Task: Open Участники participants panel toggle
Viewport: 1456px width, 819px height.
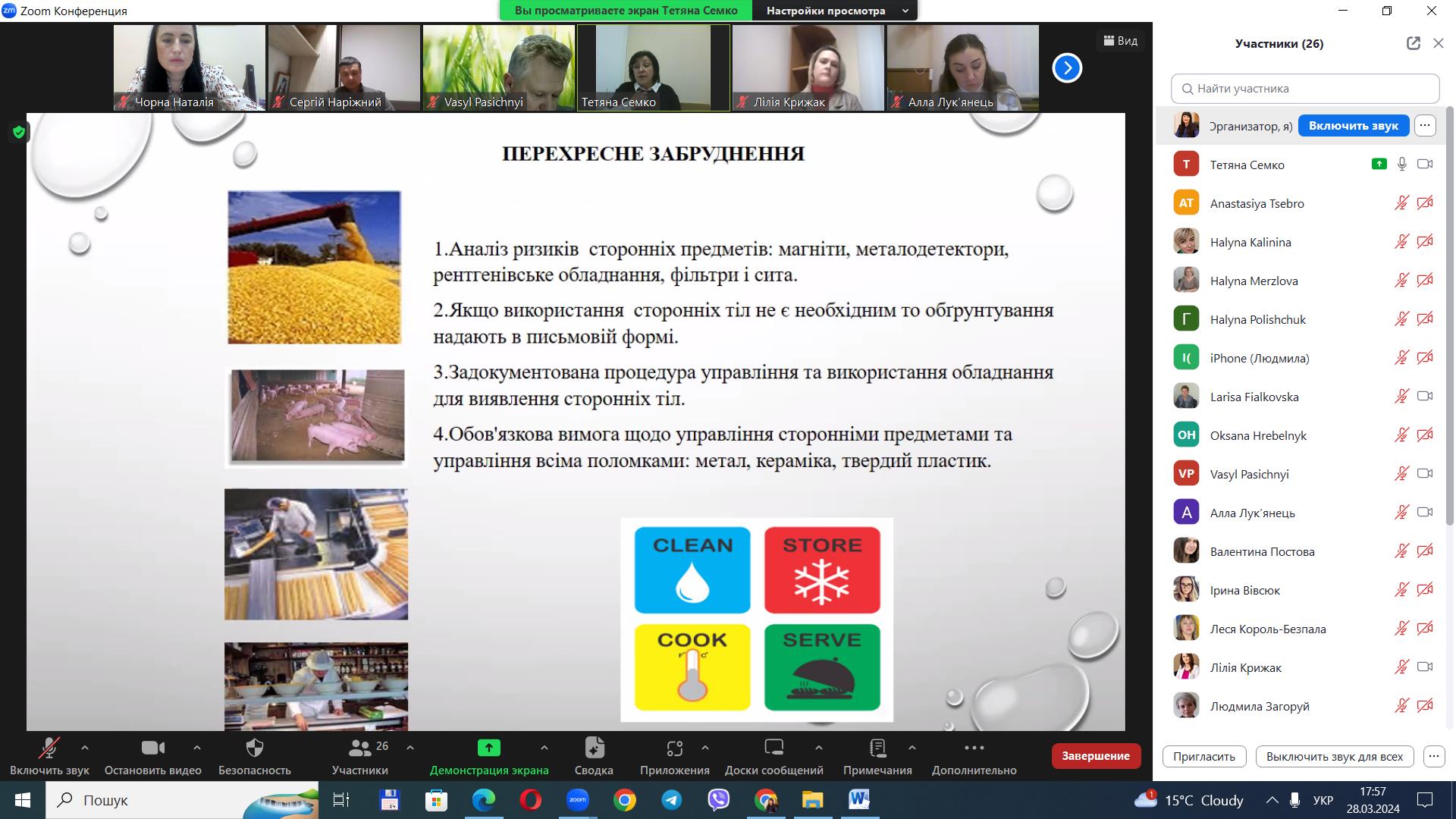Action: (360, 748)
